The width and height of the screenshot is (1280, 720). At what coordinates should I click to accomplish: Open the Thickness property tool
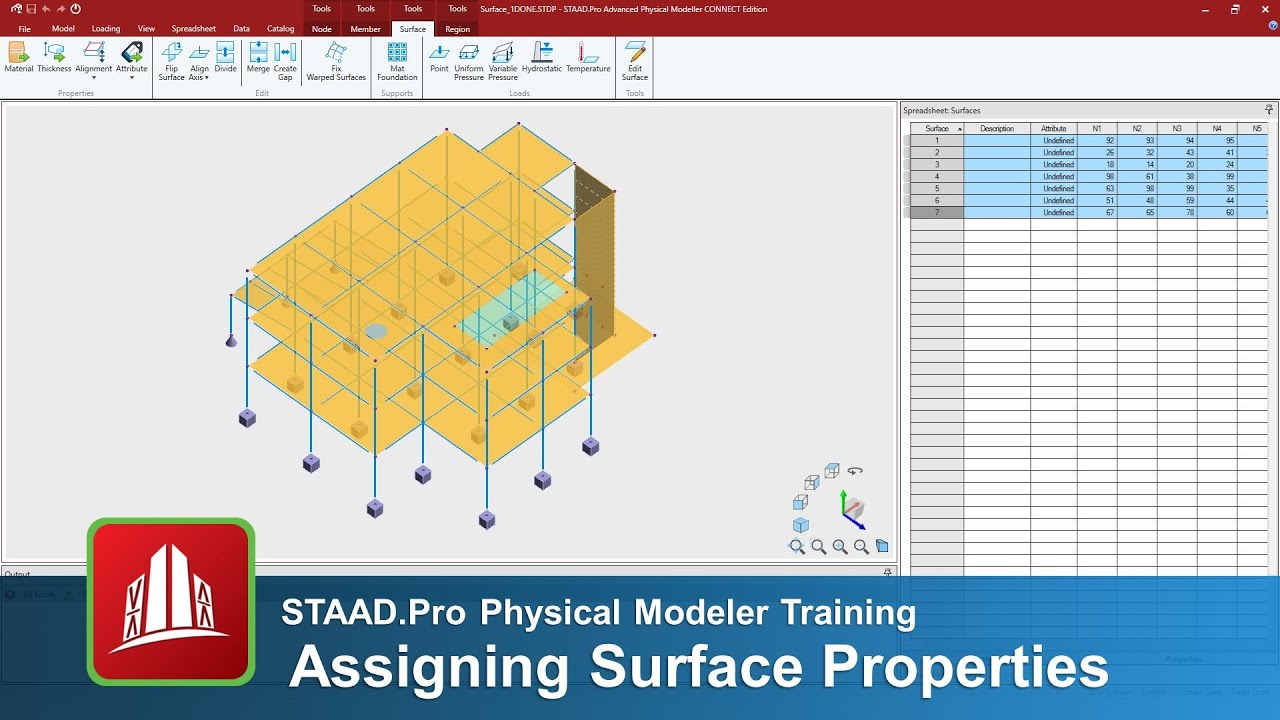point(54,59)
